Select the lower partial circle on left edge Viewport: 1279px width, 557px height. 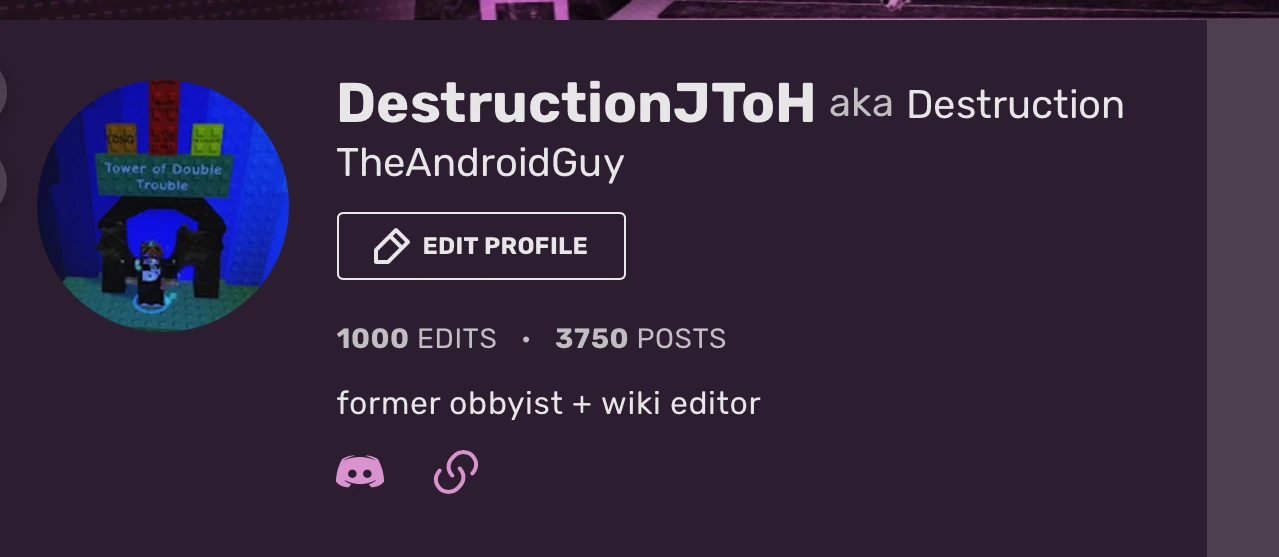click(2, 182)
